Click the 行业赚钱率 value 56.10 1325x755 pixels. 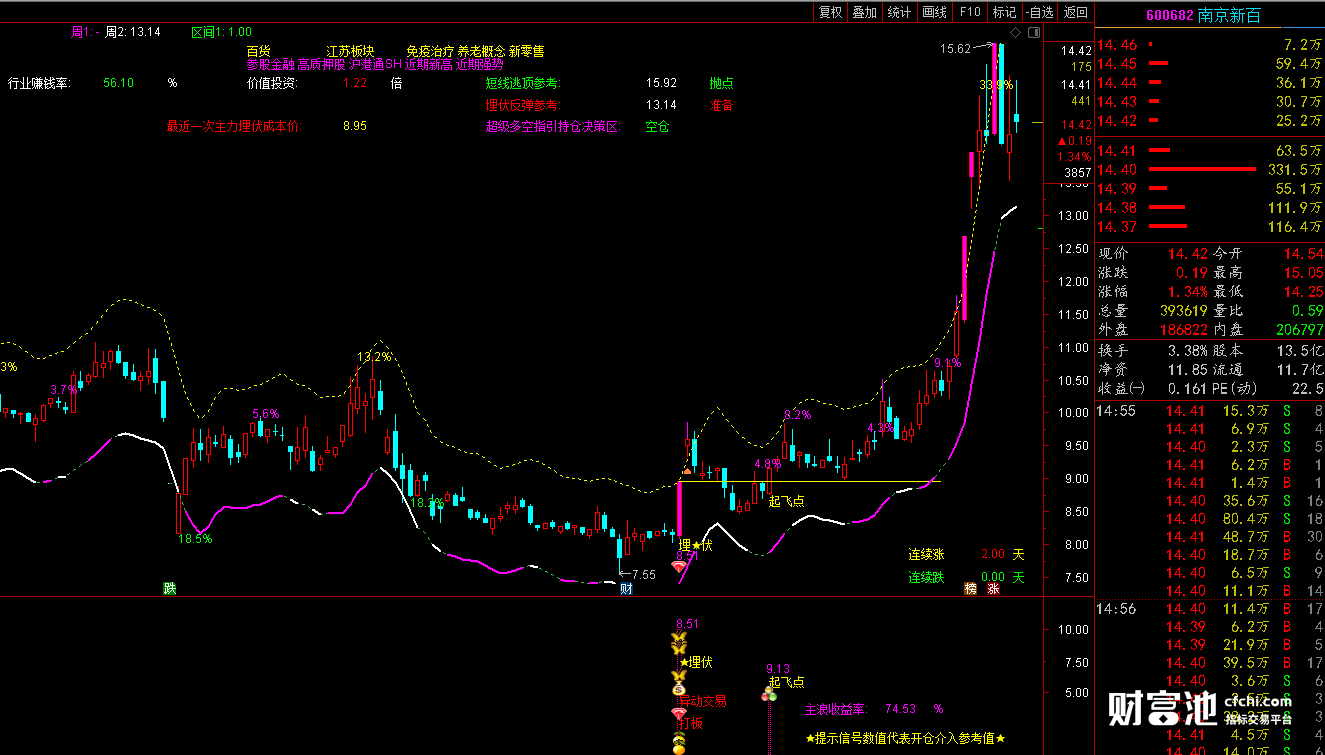pyautogui.click(x=118, y=83)
